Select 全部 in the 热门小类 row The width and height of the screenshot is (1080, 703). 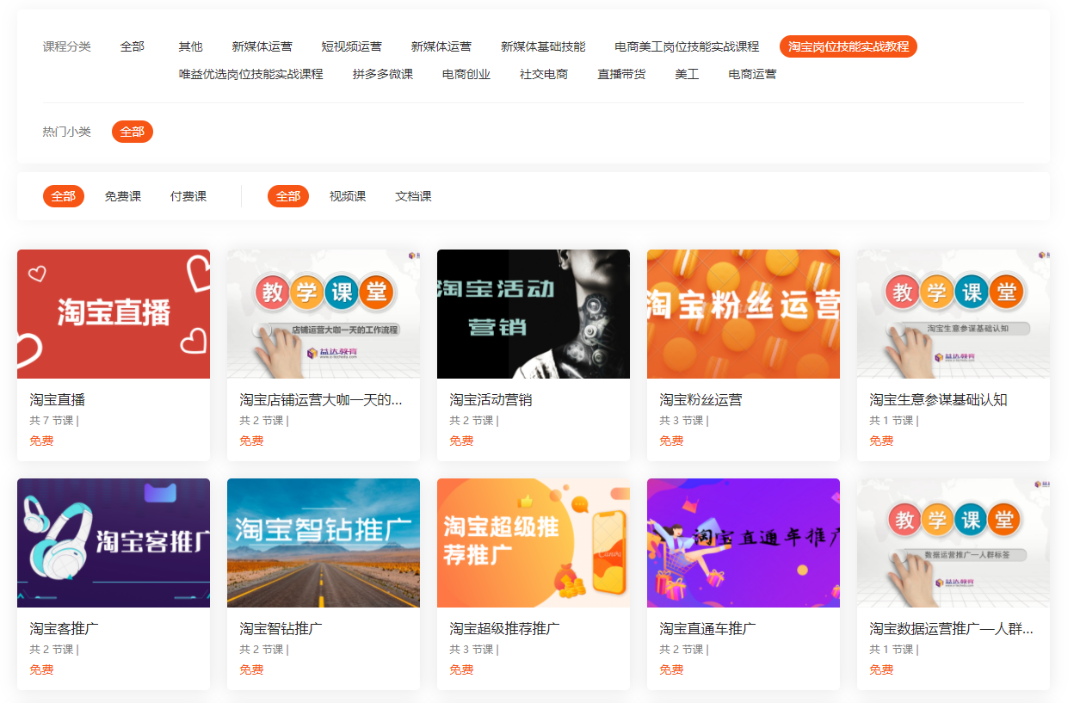132,132
